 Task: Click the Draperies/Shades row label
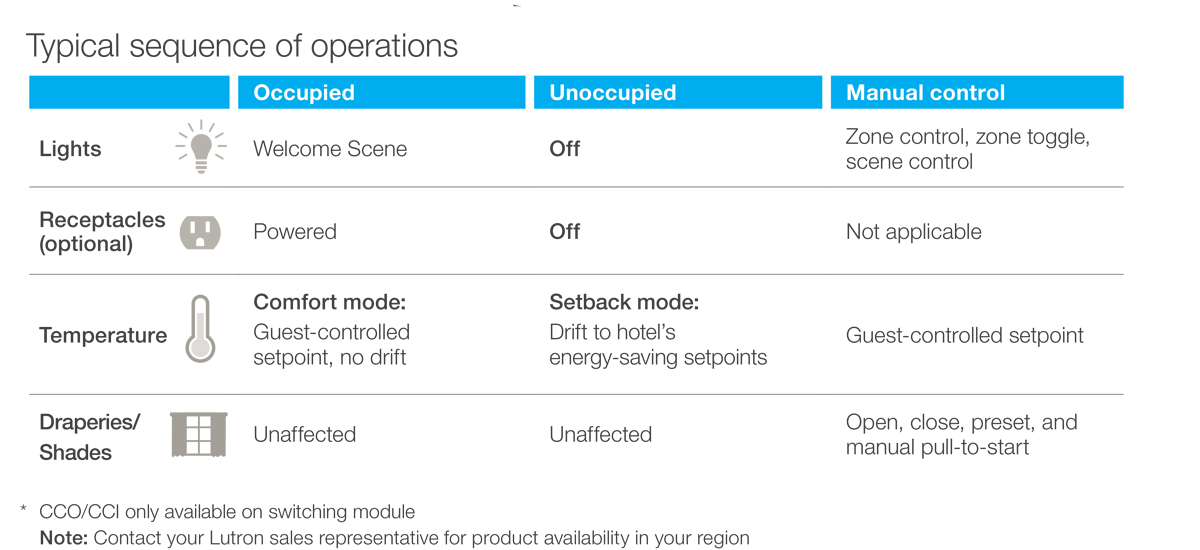tap(90, 437)
